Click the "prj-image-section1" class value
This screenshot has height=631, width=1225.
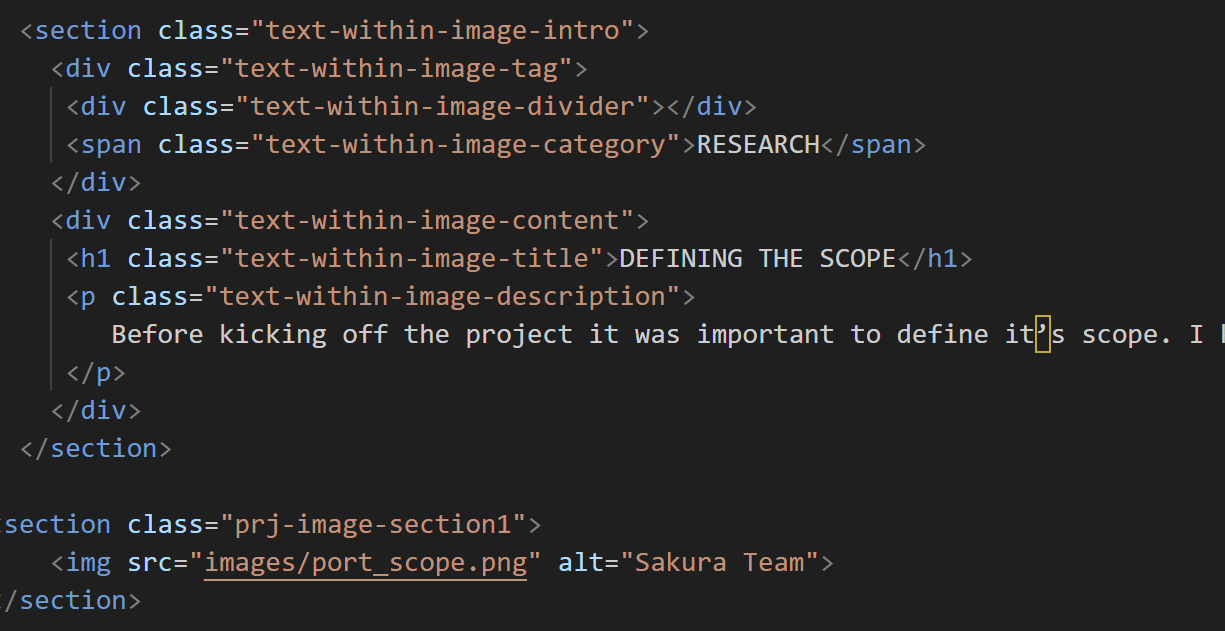click(373, 524)
